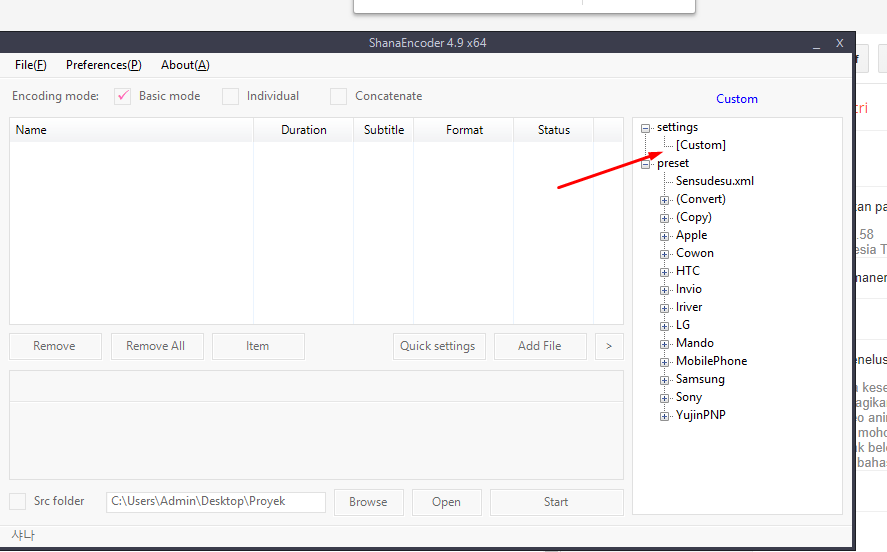Viewport: 887px width, 552px height.
Task: Expand the Iriver preset folder
Action: 664,308
